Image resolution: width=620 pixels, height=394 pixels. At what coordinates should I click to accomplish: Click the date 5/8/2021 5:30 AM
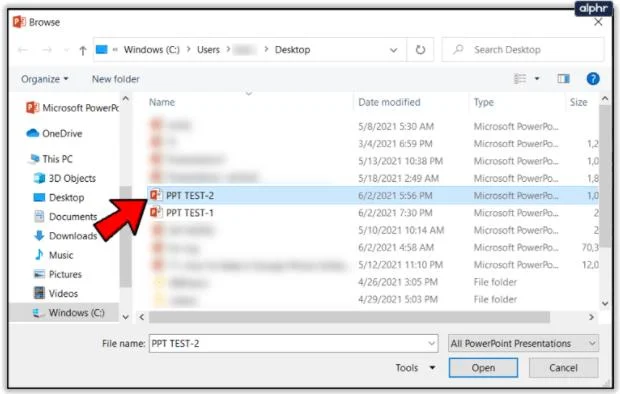click(x=396, y=127)
